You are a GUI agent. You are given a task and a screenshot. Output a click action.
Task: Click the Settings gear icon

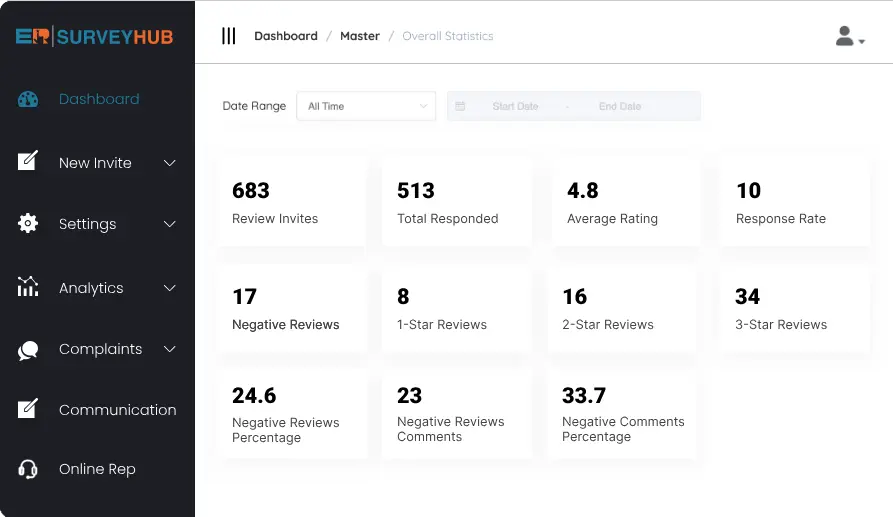coord(28,224)
